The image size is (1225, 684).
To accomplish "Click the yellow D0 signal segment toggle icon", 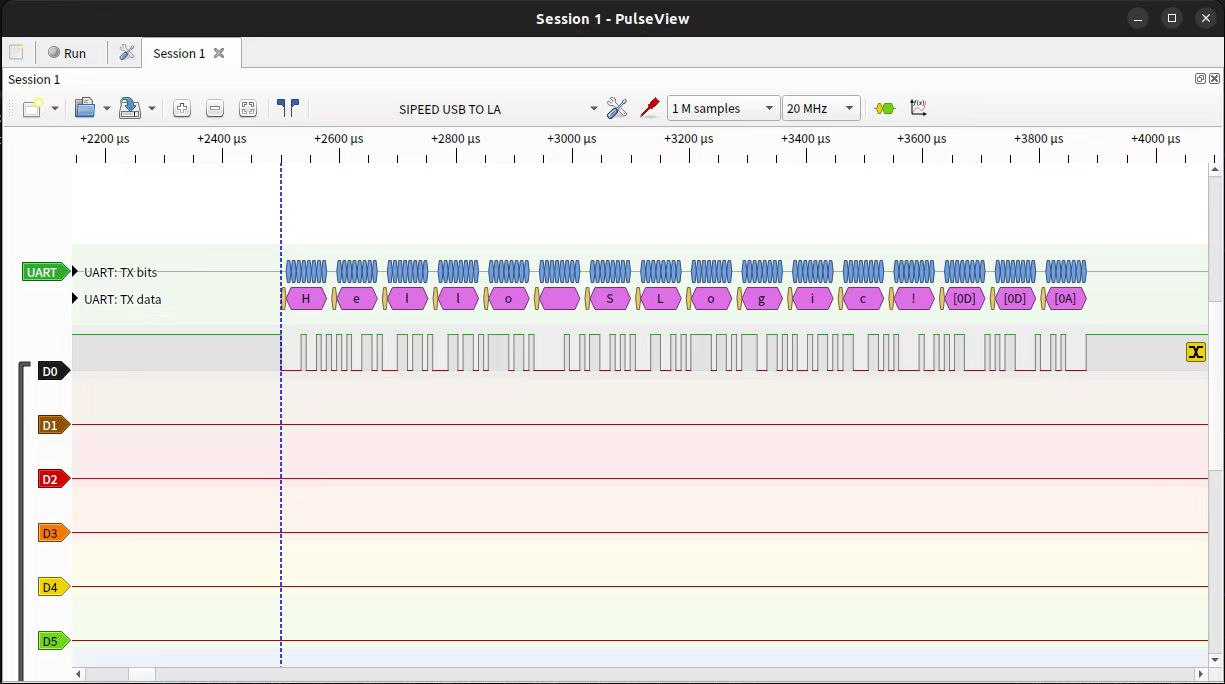I will click(x=1195, y=351).
